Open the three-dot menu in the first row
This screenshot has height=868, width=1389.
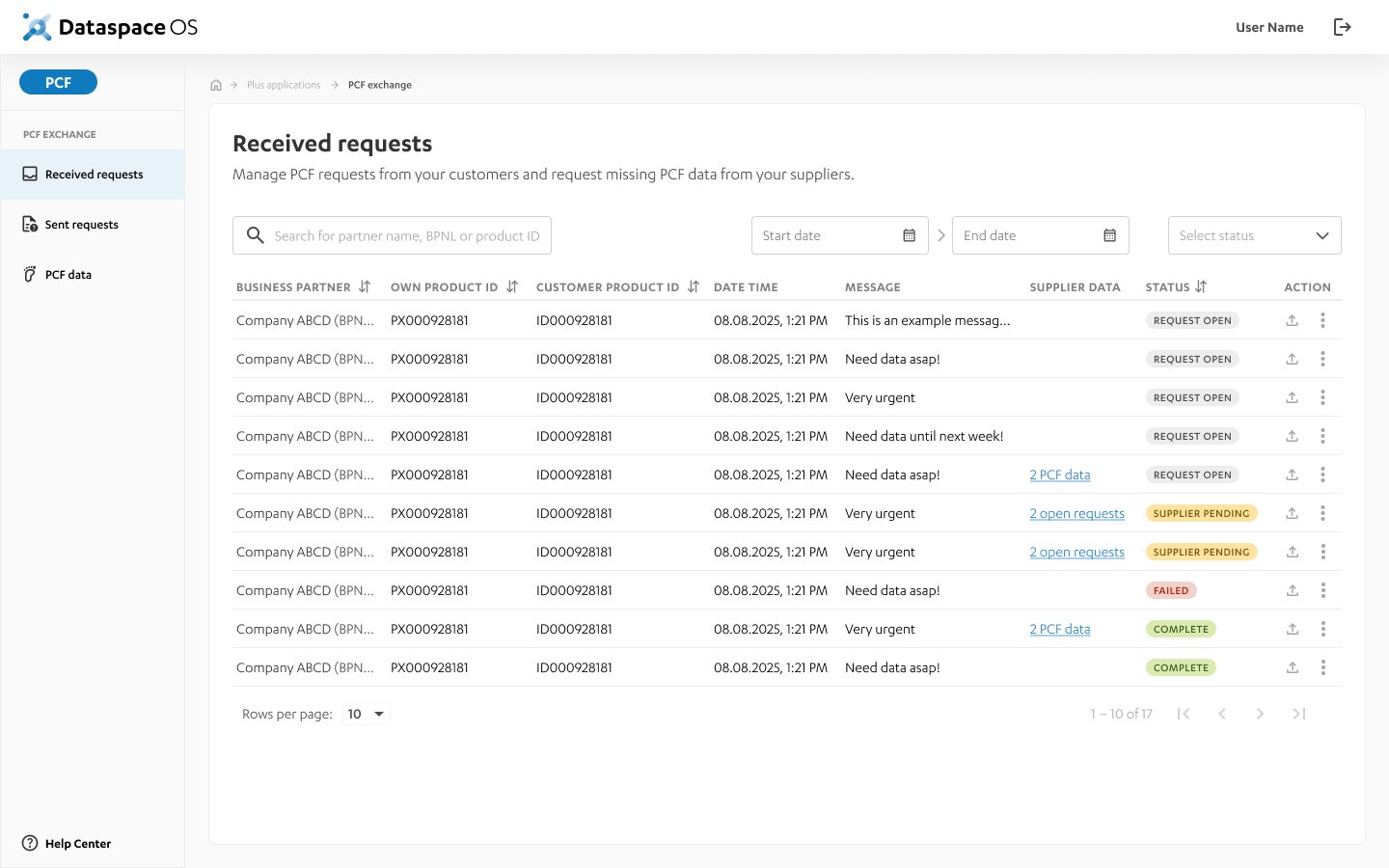point(1322,320)
